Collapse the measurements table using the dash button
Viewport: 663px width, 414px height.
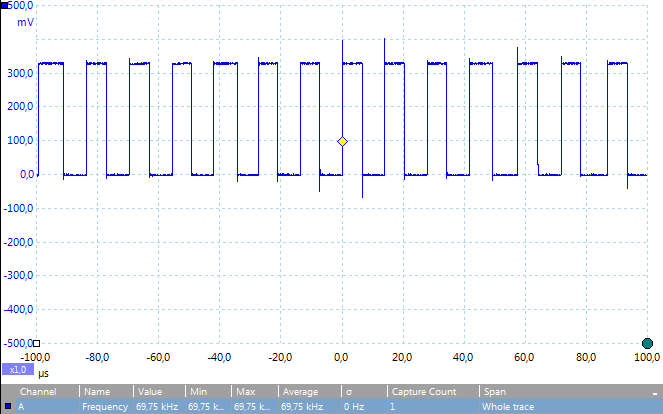(x=655, y=393)
